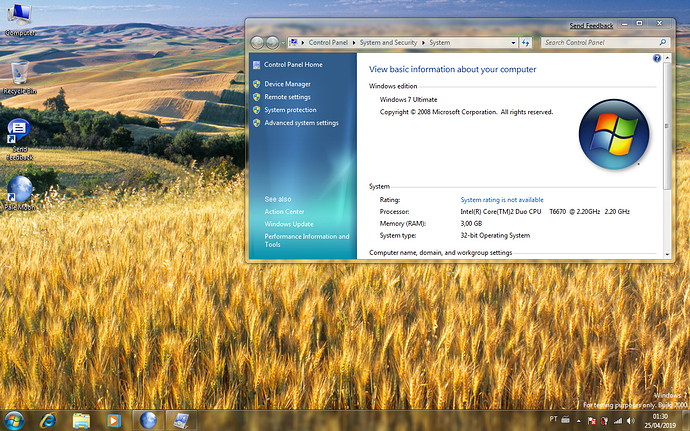690x431 pixels.
Task: Select the Pale Moon desktop shortcut
Action: (x=19, y=193)
